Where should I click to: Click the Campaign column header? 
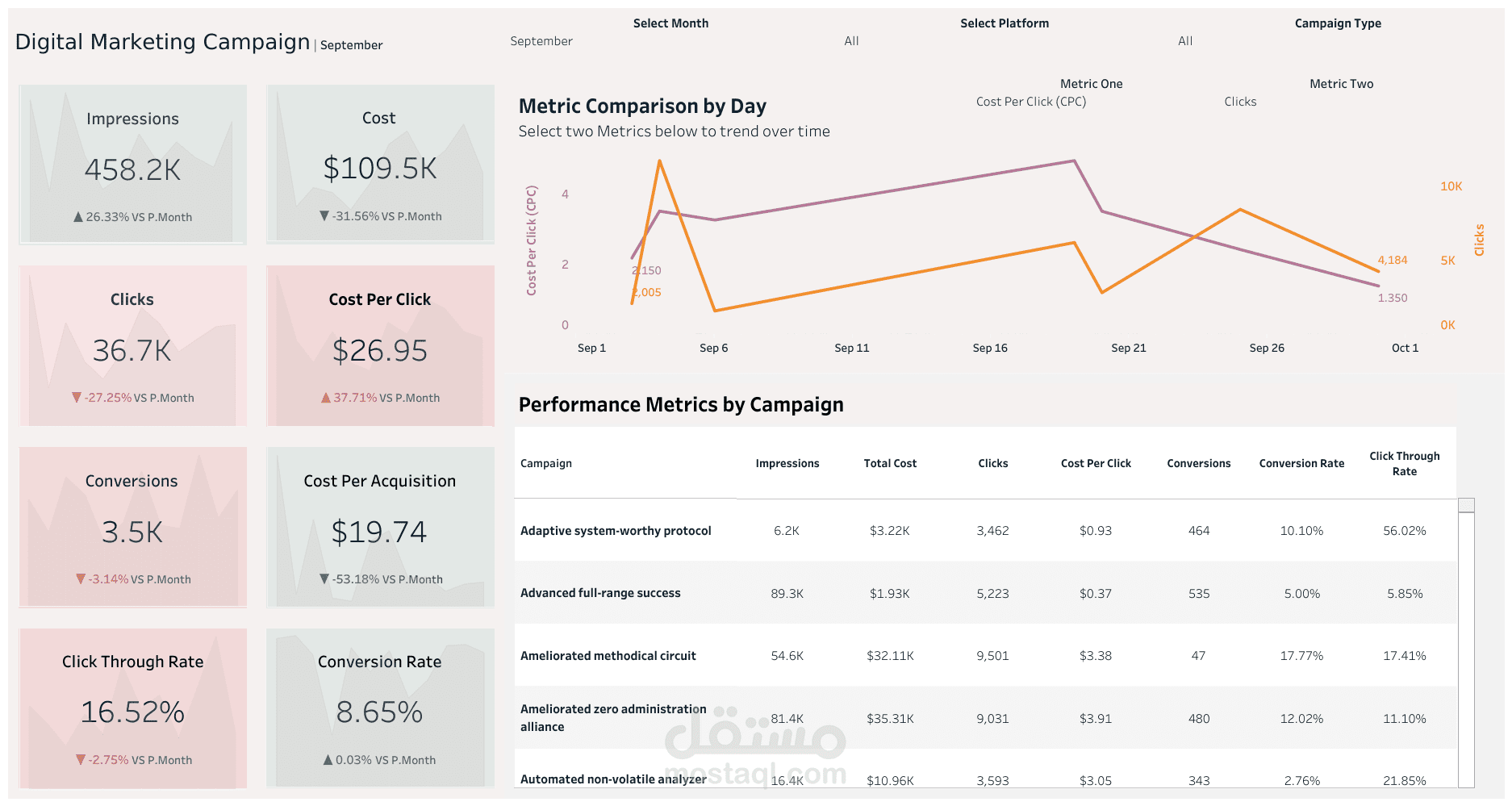point(546,463)
